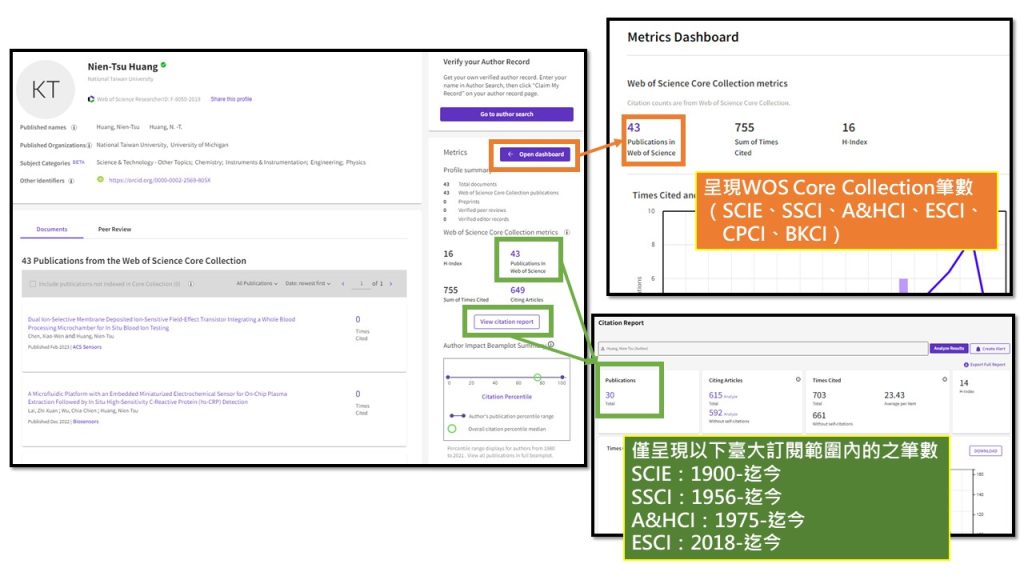The height and width of the screenshot is (576, 1024).
Task: Open the ACS Sensors journal link
Action: click(88, 347)
